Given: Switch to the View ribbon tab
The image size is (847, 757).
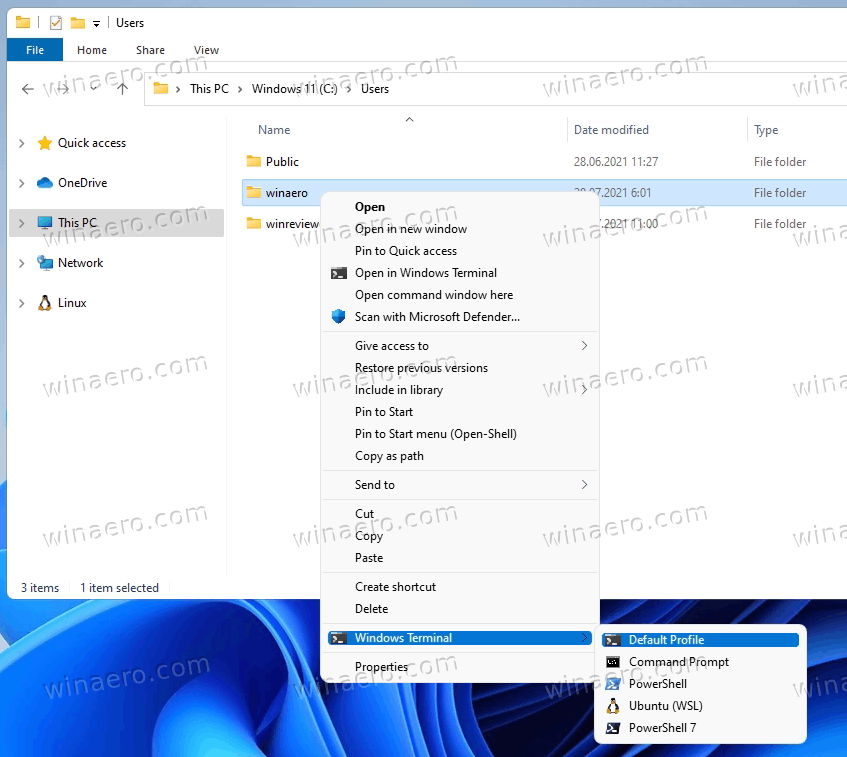Looking at the screenshot, I should [x=206, y=50].
